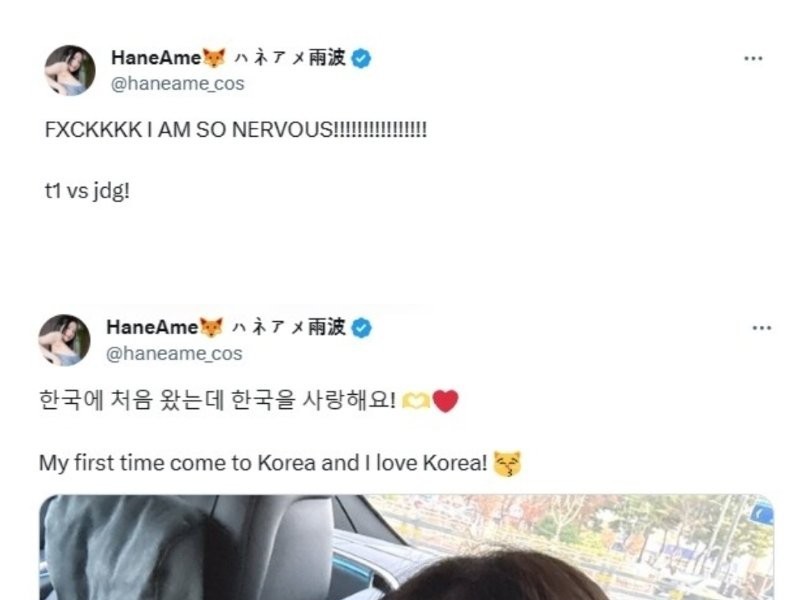Click the red heart emoji in the Korean text
The height and width of the screenshot is (600, 809).
[445, 401]
